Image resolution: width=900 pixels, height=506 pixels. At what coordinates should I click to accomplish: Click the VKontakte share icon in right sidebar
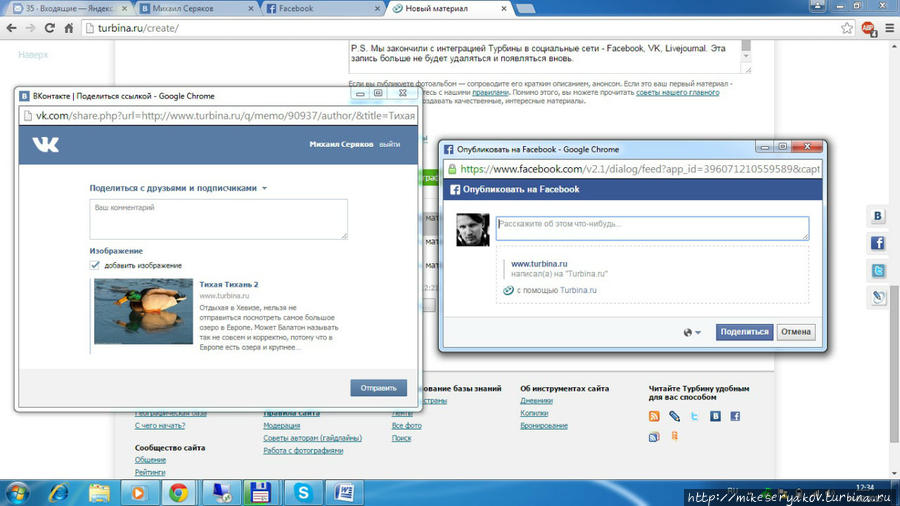point(877,216)
